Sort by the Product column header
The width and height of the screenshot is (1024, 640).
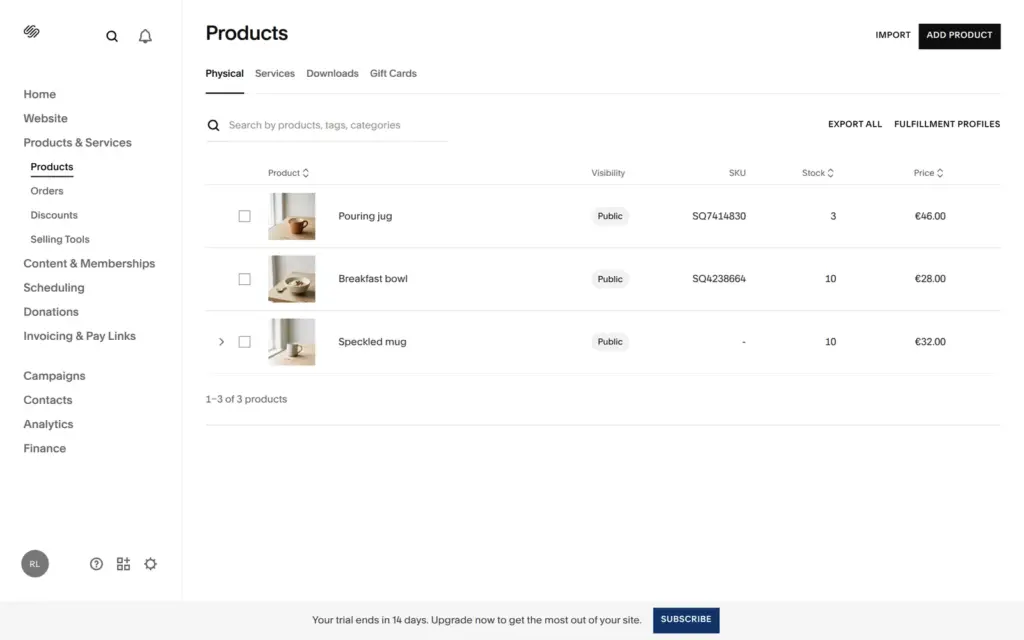288,173
